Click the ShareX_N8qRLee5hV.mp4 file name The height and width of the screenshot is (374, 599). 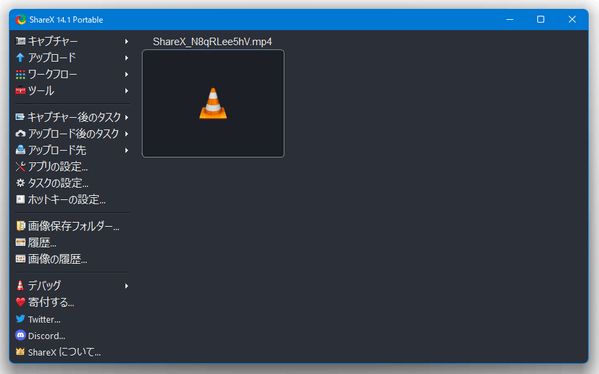pyautogui.click(x=212, y=41)
